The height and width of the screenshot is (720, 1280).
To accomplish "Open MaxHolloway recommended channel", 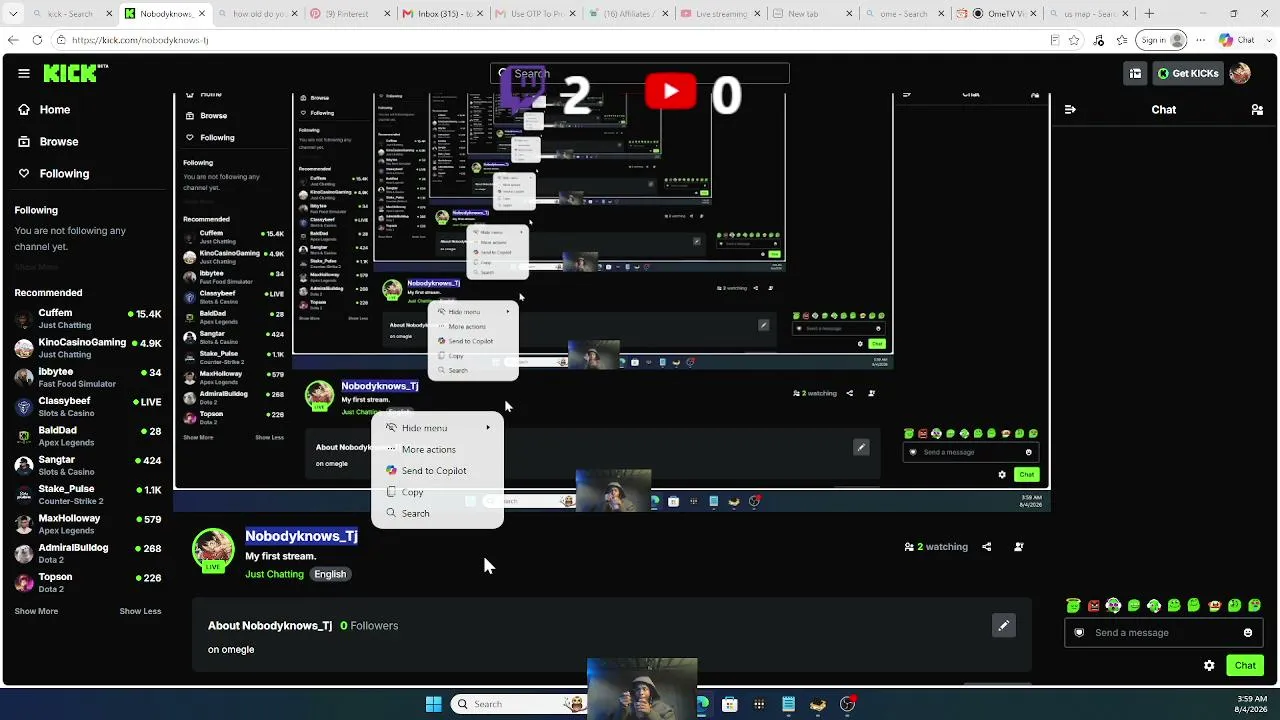I will coord(88,525).
